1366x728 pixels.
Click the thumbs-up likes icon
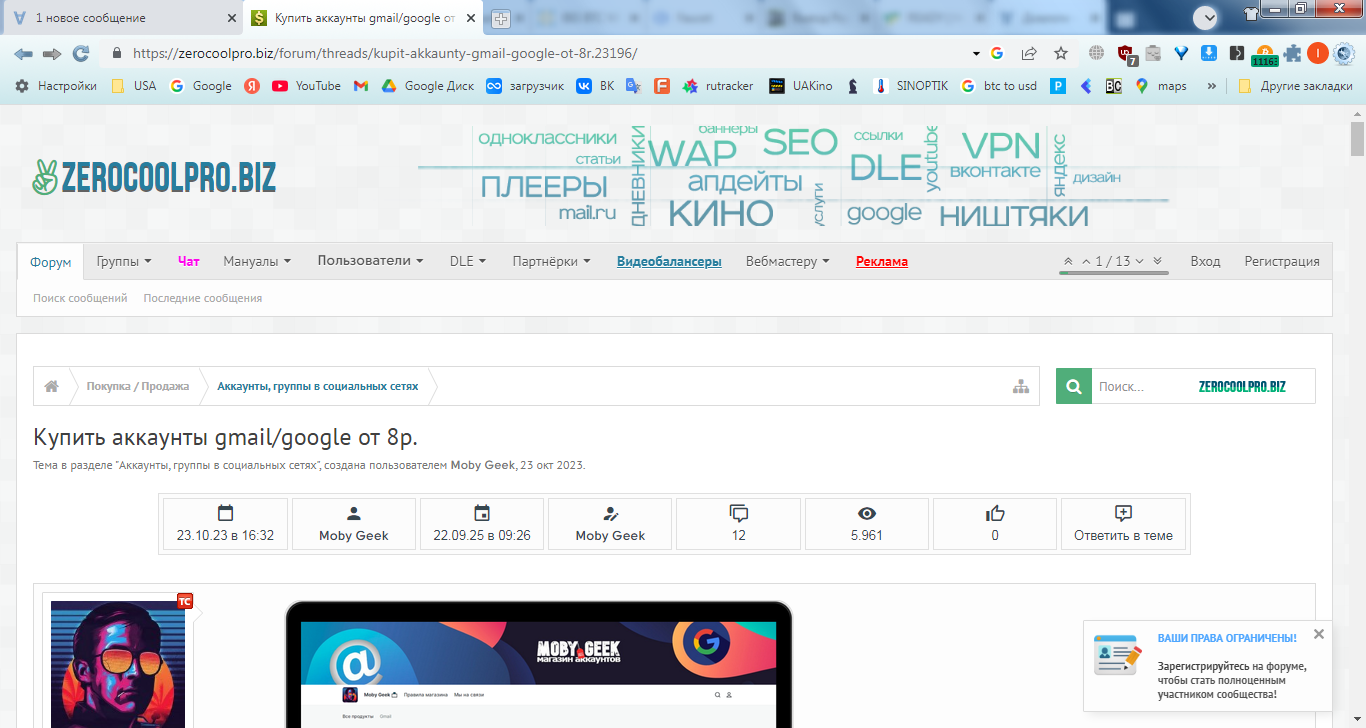(995, 514)
